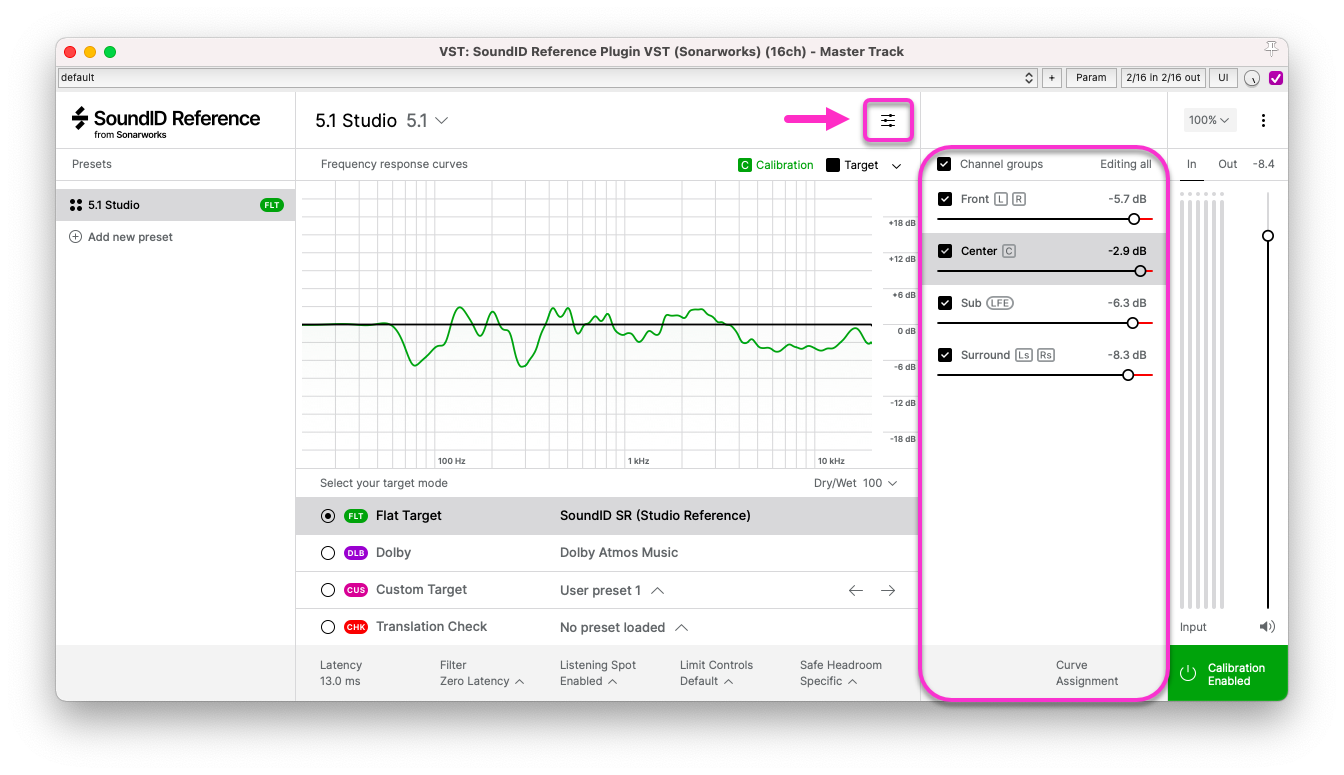
Task: Click the 5.1 Studio preset speaker-layout icon
Action: (75, 205)
